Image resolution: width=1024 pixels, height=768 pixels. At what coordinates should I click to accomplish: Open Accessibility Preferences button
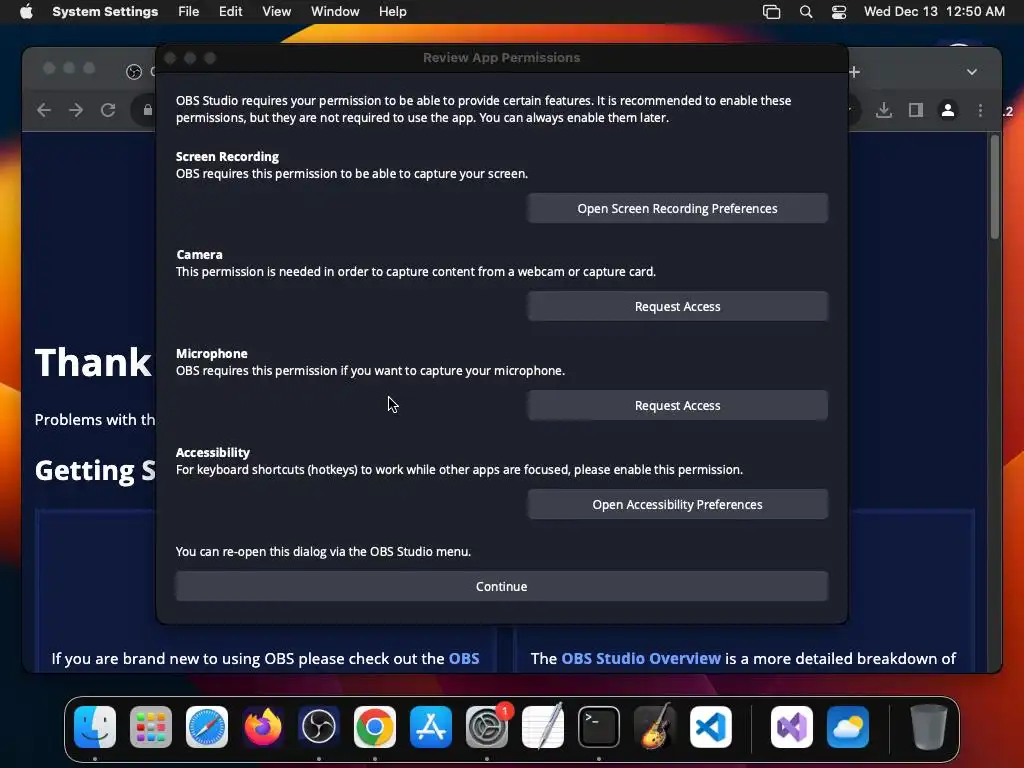coord(677,504)
